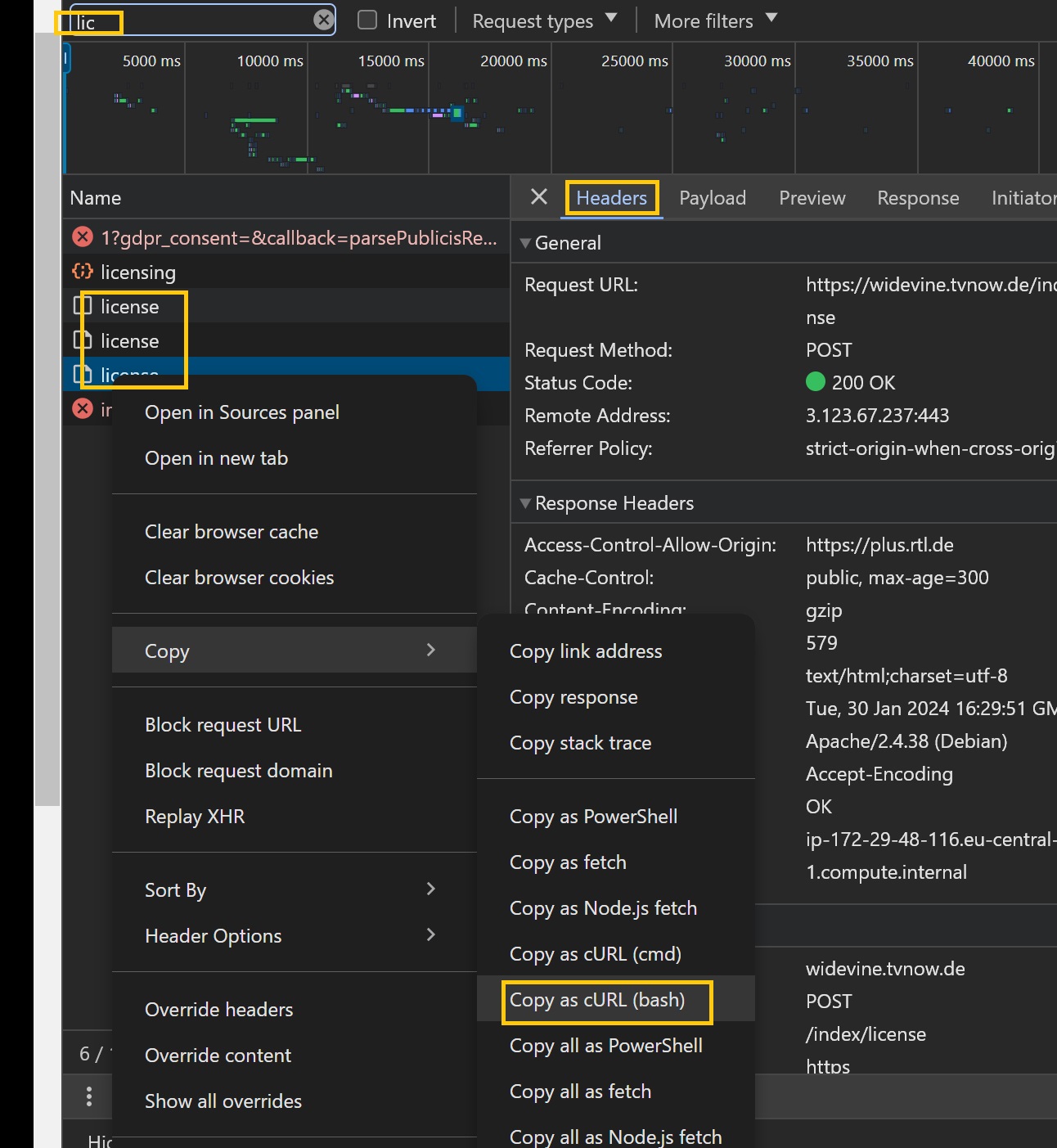Click the document icon of the first license request
The height and width of the screenshot is (1148, 1057).
[83, 306]
